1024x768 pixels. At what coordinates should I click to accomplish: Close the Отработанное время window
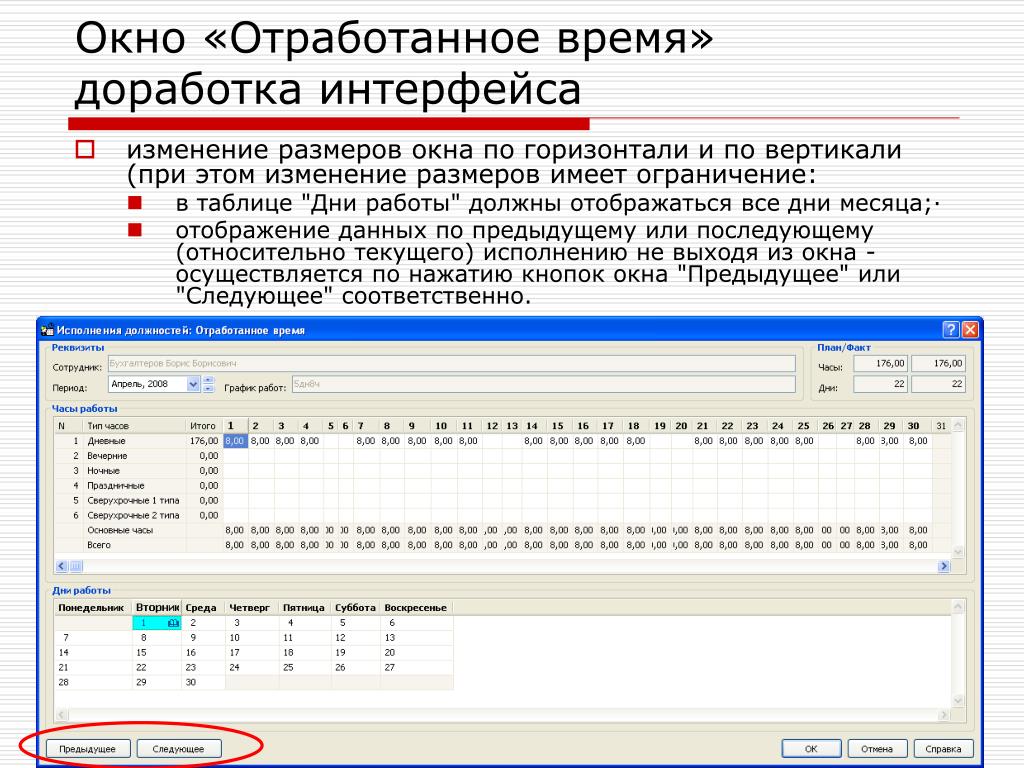(970, 330)
